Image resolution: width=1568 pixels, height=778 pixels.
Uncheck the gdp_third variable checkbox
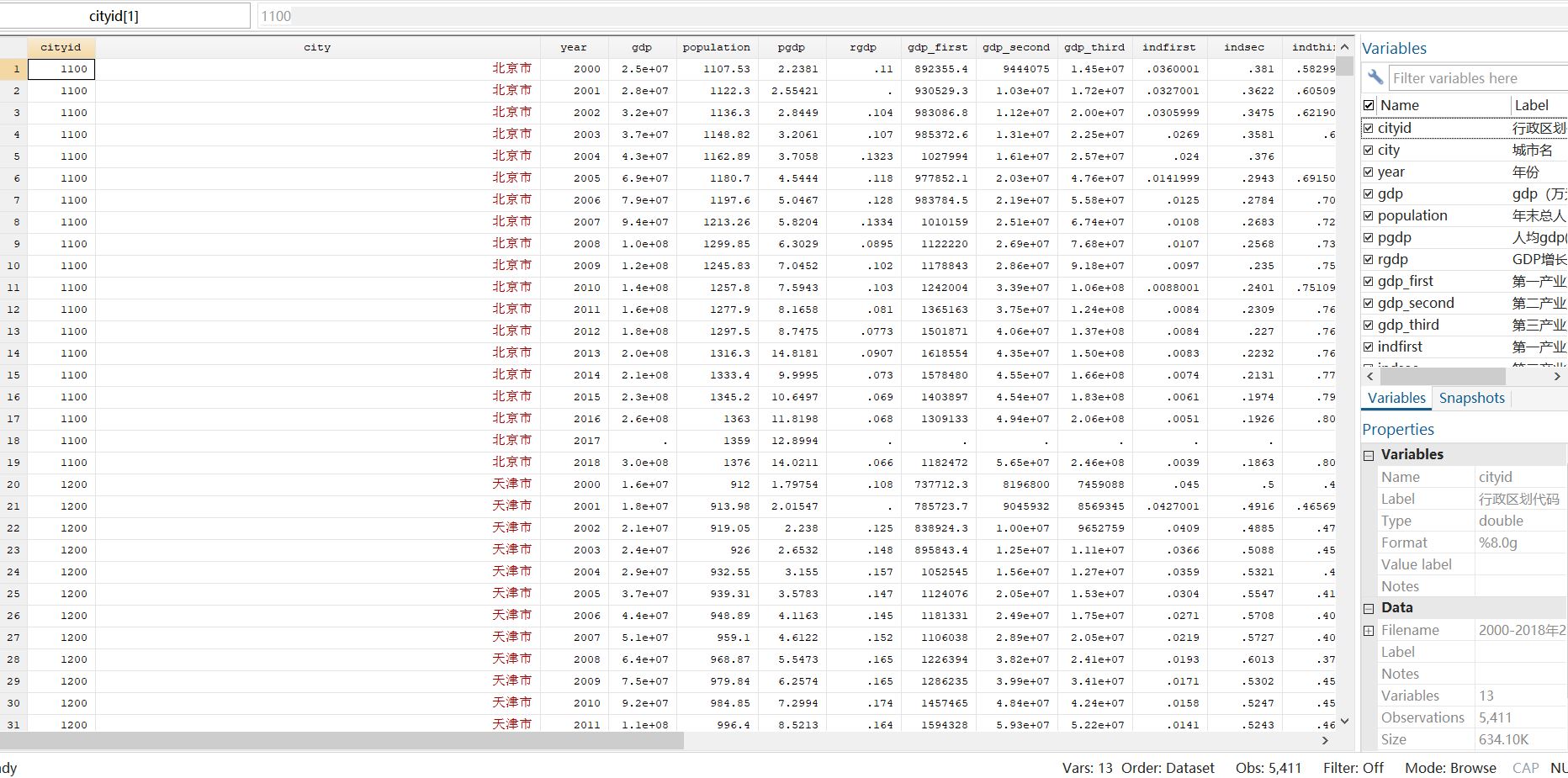tap(1369, 325)
